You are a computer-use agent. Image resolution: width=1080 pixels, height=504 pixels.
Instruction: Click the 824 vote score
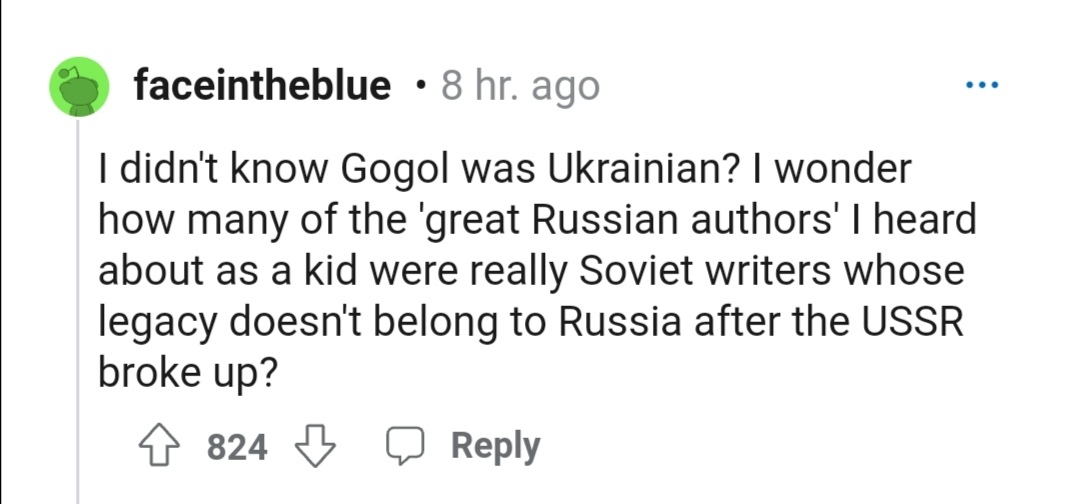coord(237,447)
